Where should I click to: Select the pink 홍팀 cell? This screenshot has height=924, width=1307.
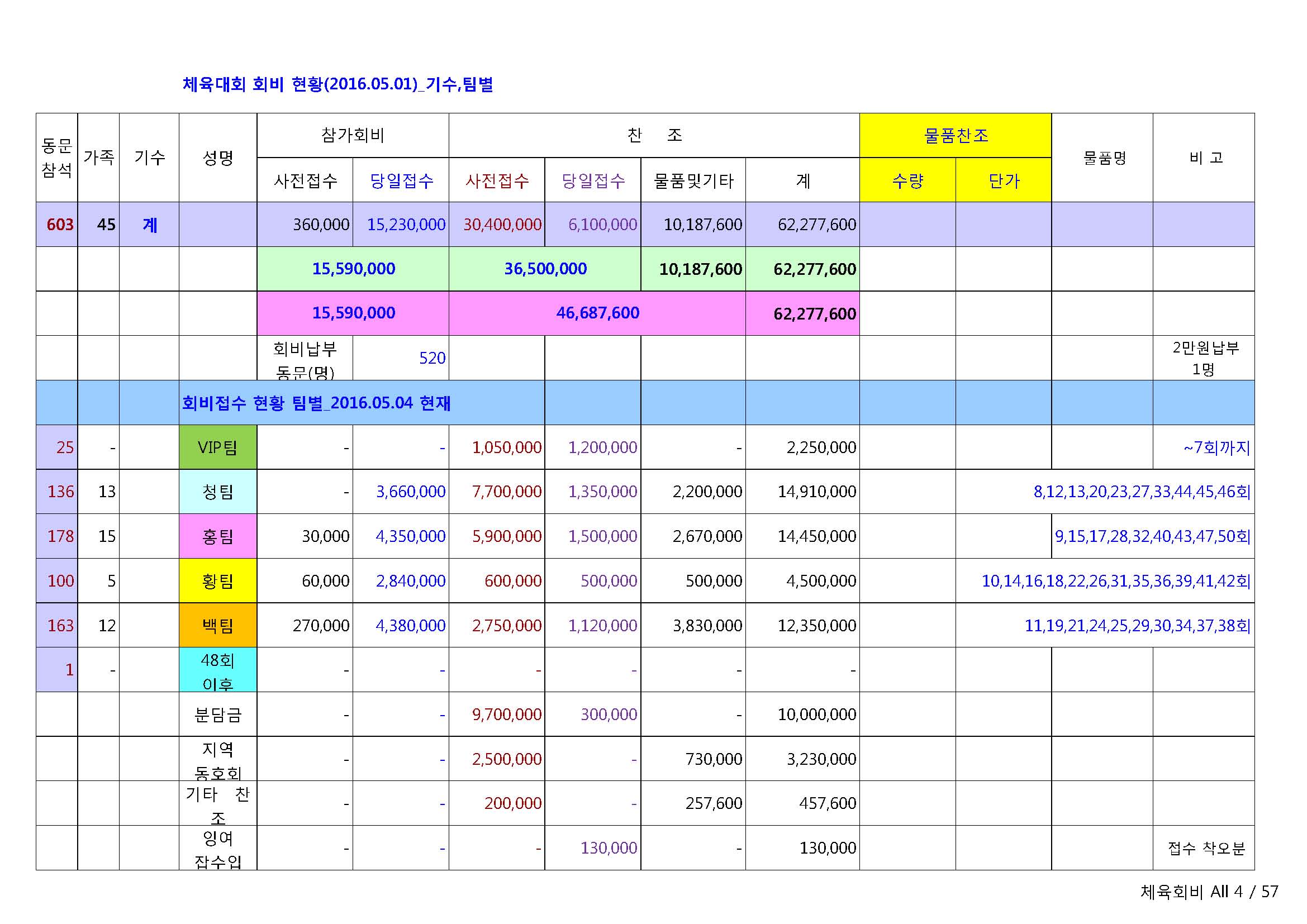[218, 536]
